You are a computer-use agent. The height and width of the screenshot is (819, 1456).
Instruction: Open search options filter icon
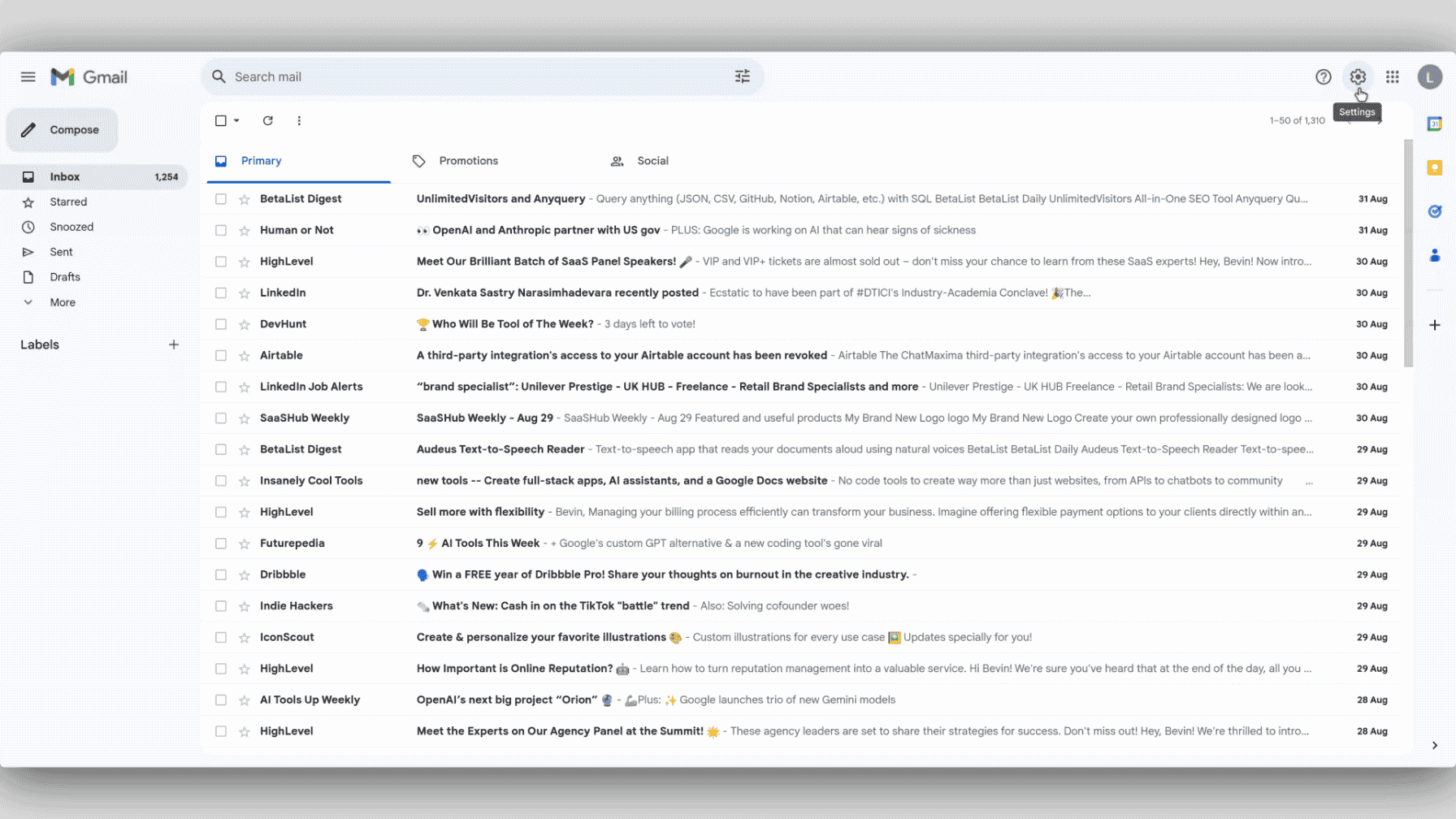pos(743,76)
